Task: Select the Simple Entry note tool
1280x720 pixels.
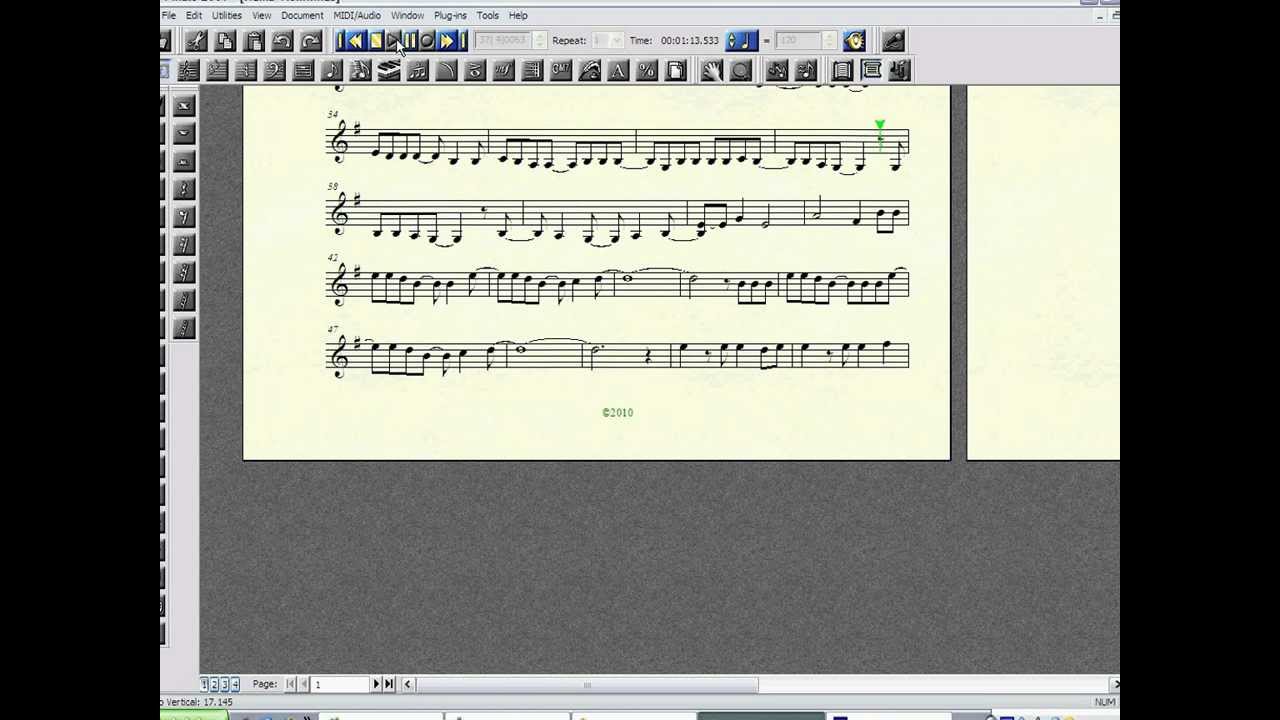Action: click(331, 70)
